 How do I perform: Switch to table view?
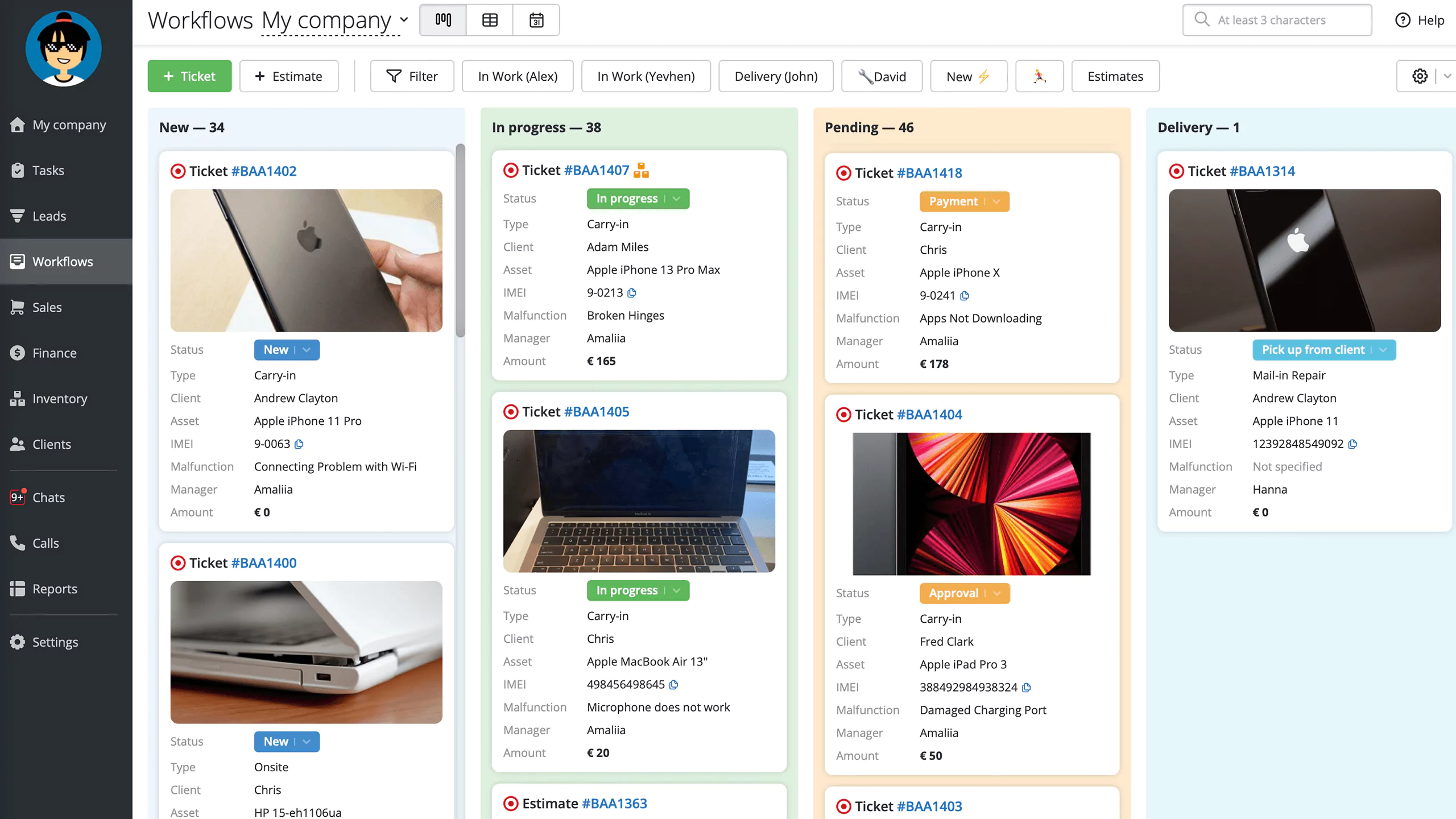(490, 20)
